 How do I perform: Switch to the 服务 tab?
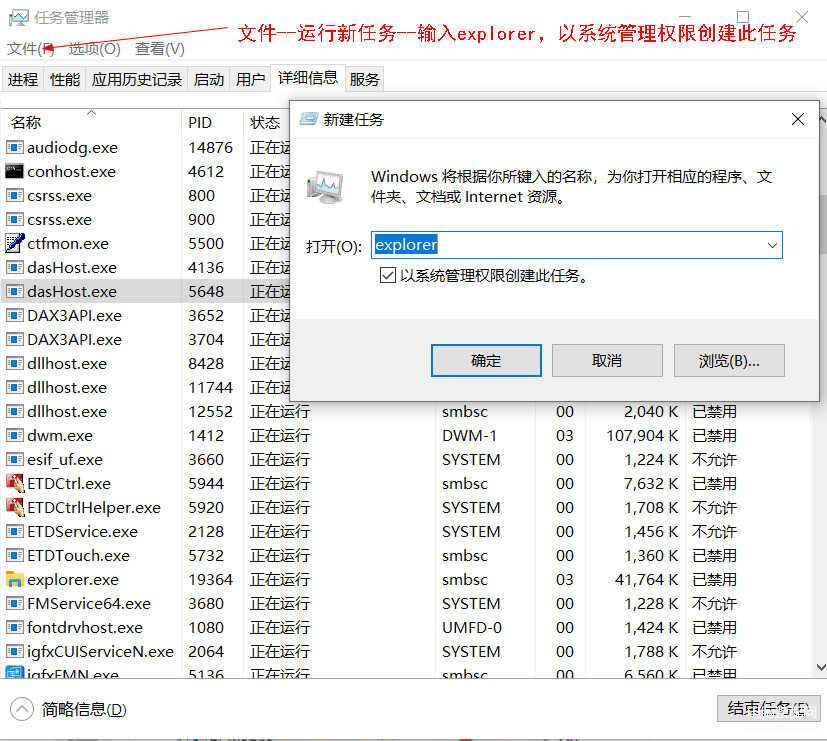click(x=364, y=80)
